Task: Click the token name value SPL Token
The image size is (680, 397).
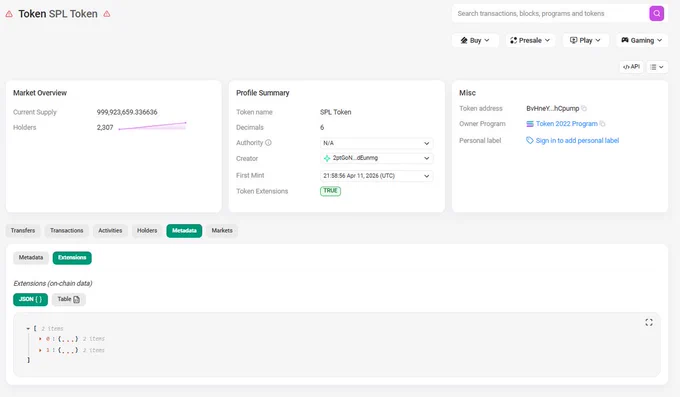Action: click(x=336, y=112)
